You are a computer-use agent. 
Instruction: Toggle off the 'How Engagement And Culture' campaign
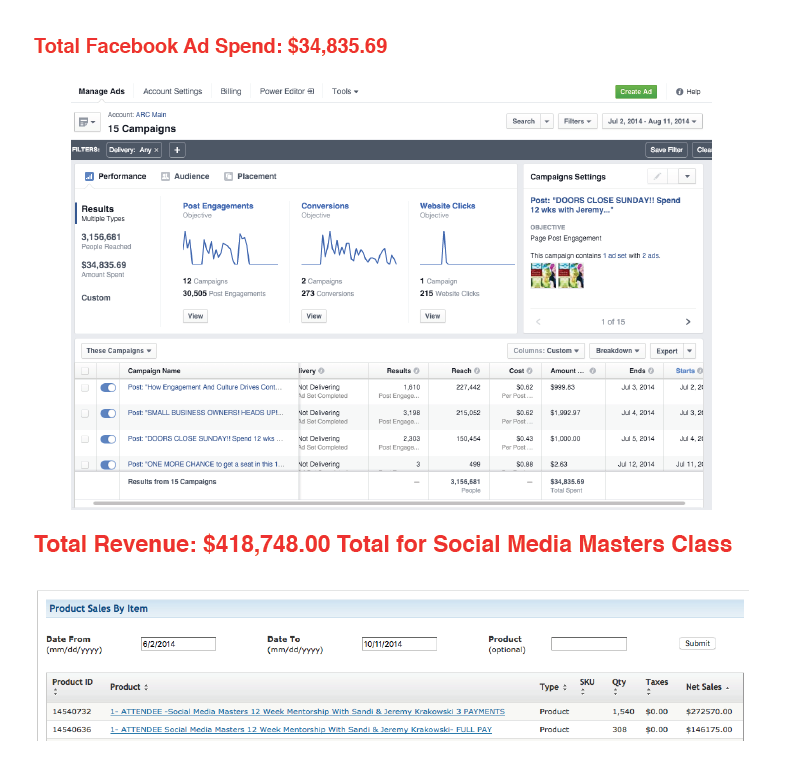(x=109, y=386)
